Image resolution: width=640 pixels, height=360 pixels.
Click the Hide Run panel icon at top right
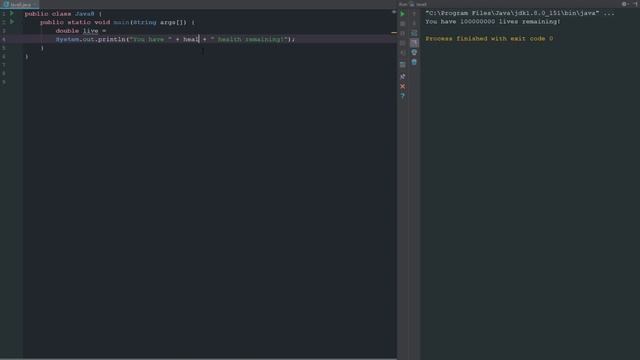point(635,4)
